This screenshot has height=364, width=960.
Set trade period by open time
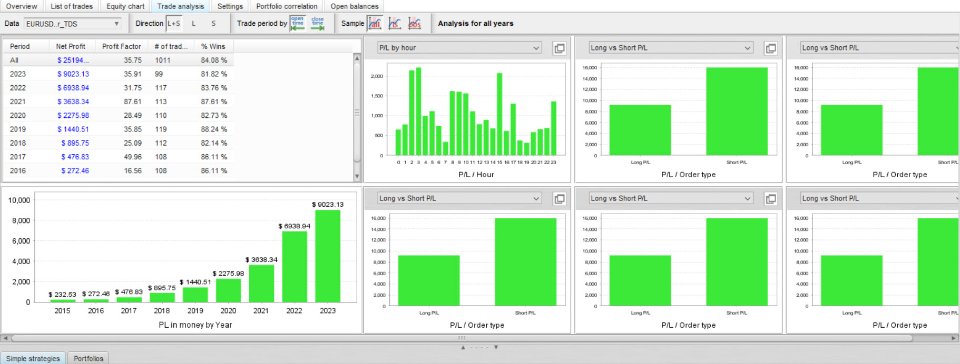click(x=298, y=24)
